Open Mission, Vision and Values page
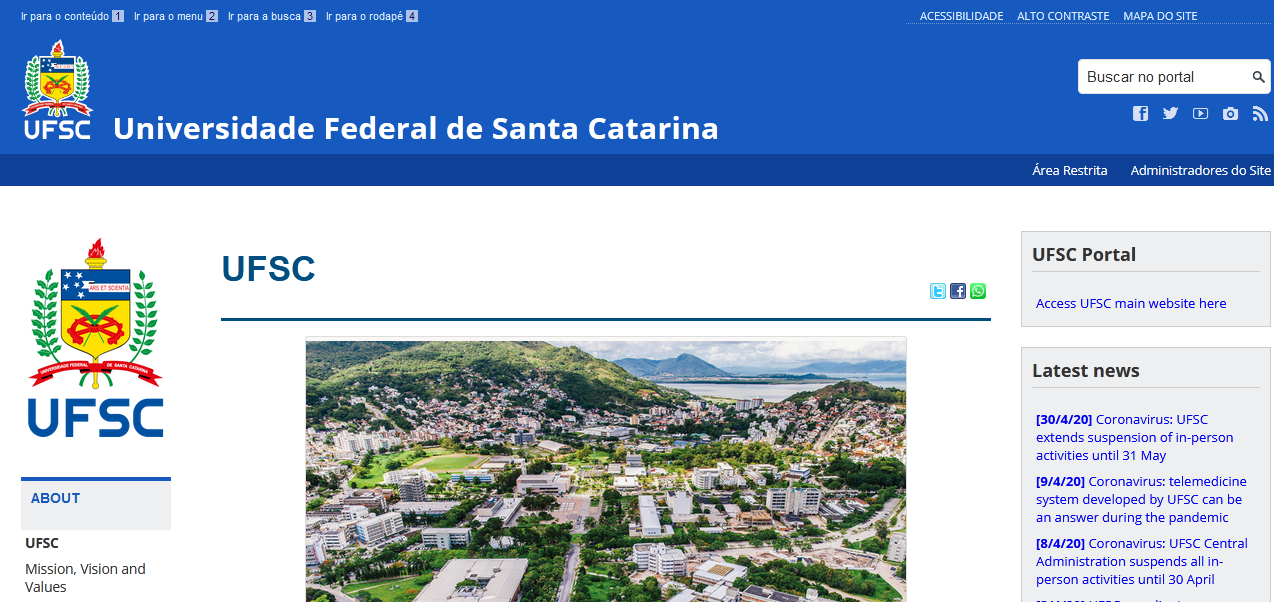Viewport: 1274px width, 602px height. (85, 578)
